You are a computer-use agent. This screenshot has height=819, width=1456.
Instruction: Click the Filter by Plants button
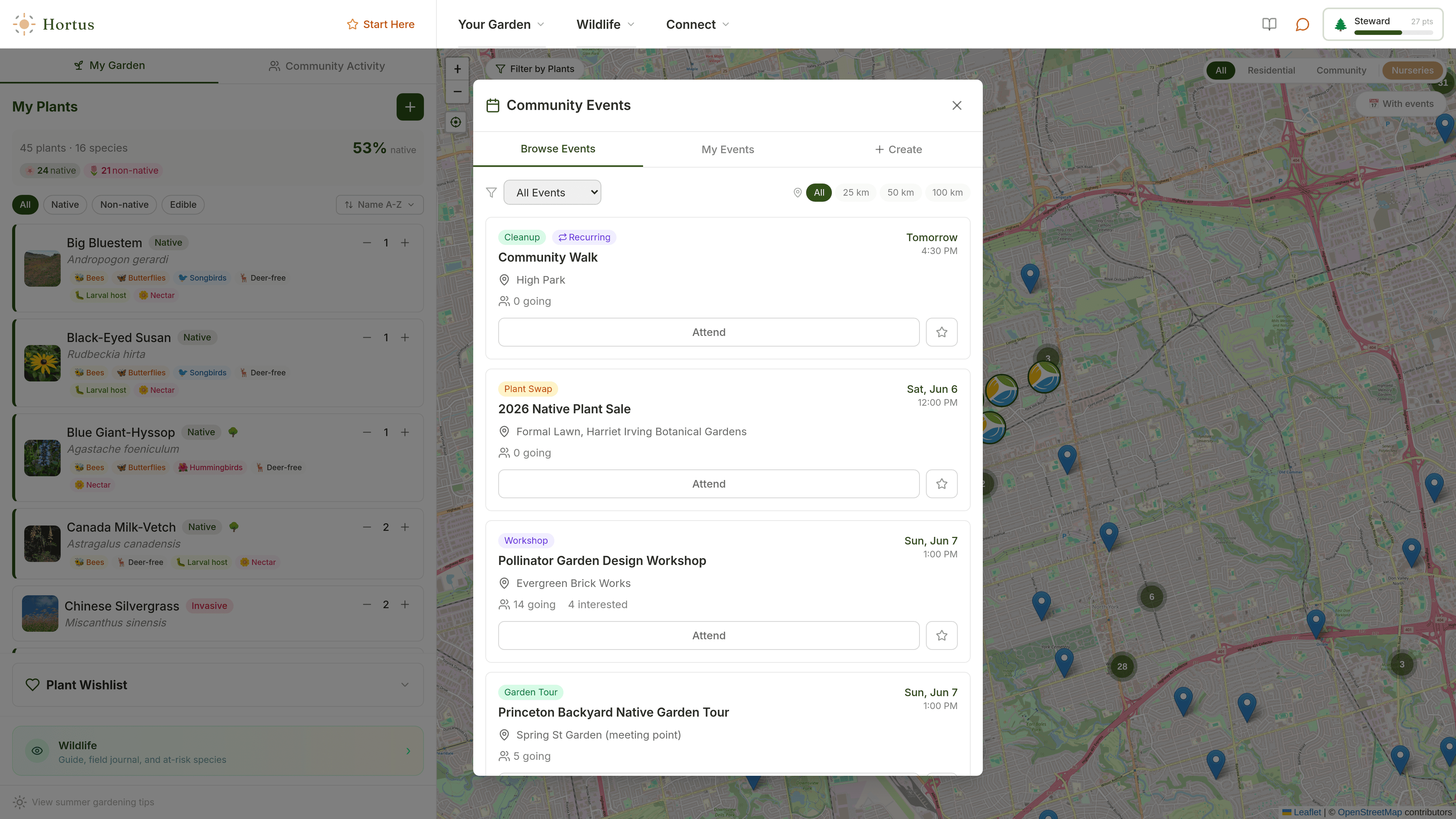click(x=535, y=69)
